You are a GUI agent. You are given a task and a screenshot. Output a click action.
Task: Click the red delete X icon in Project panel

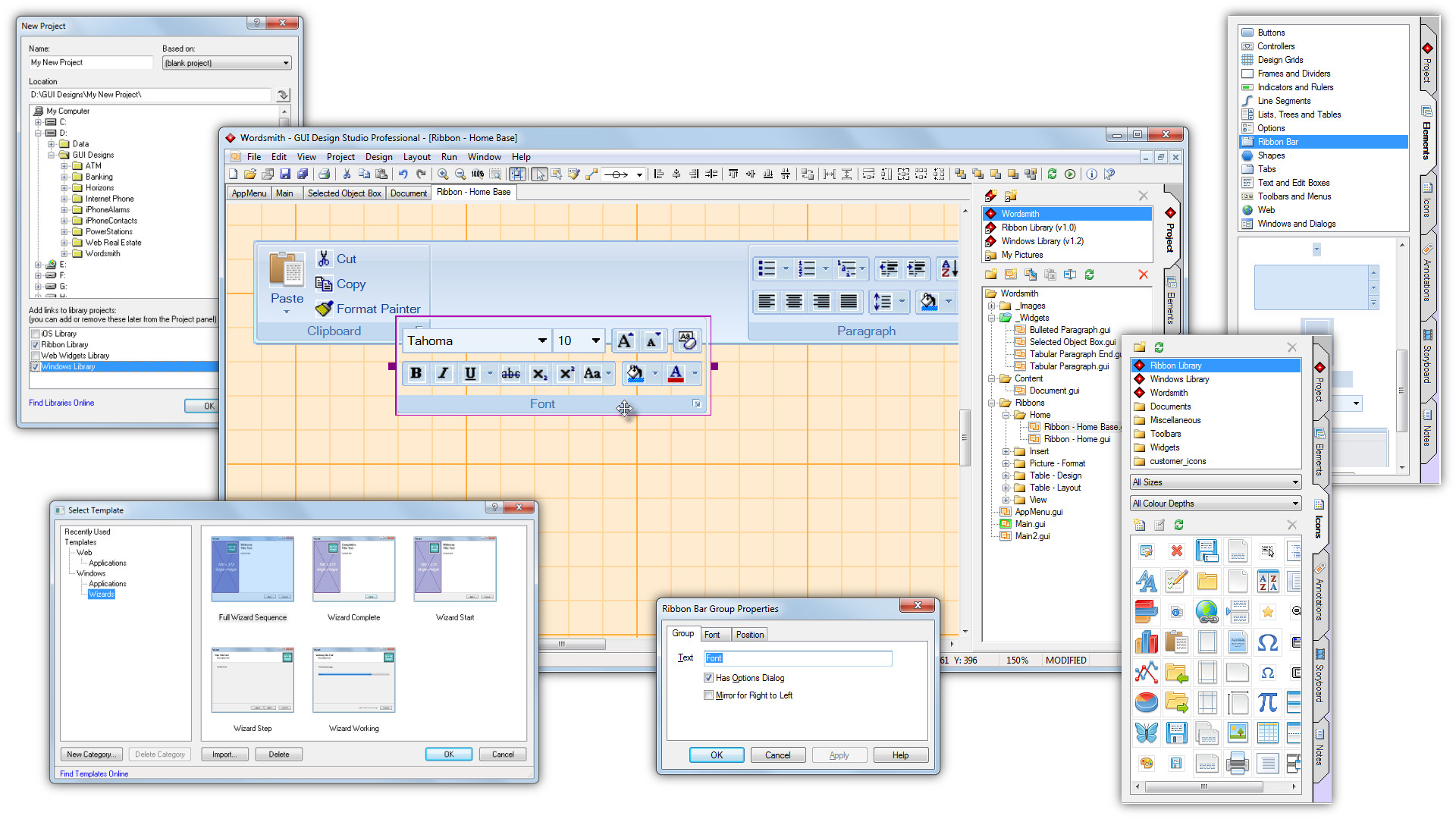pos(1143,275)
